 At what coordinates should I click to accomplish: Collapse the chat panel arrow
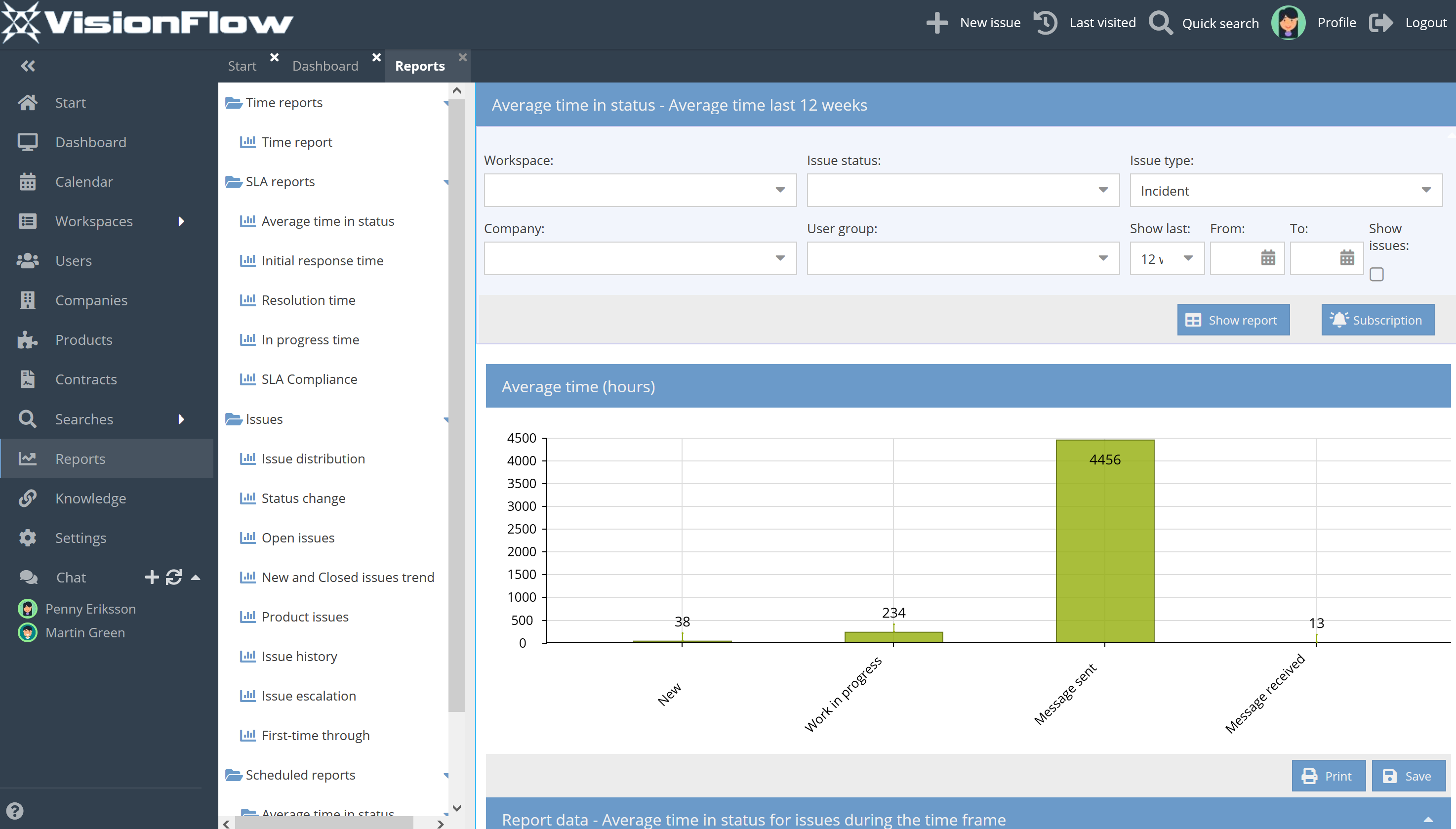[x=195, y=578]
